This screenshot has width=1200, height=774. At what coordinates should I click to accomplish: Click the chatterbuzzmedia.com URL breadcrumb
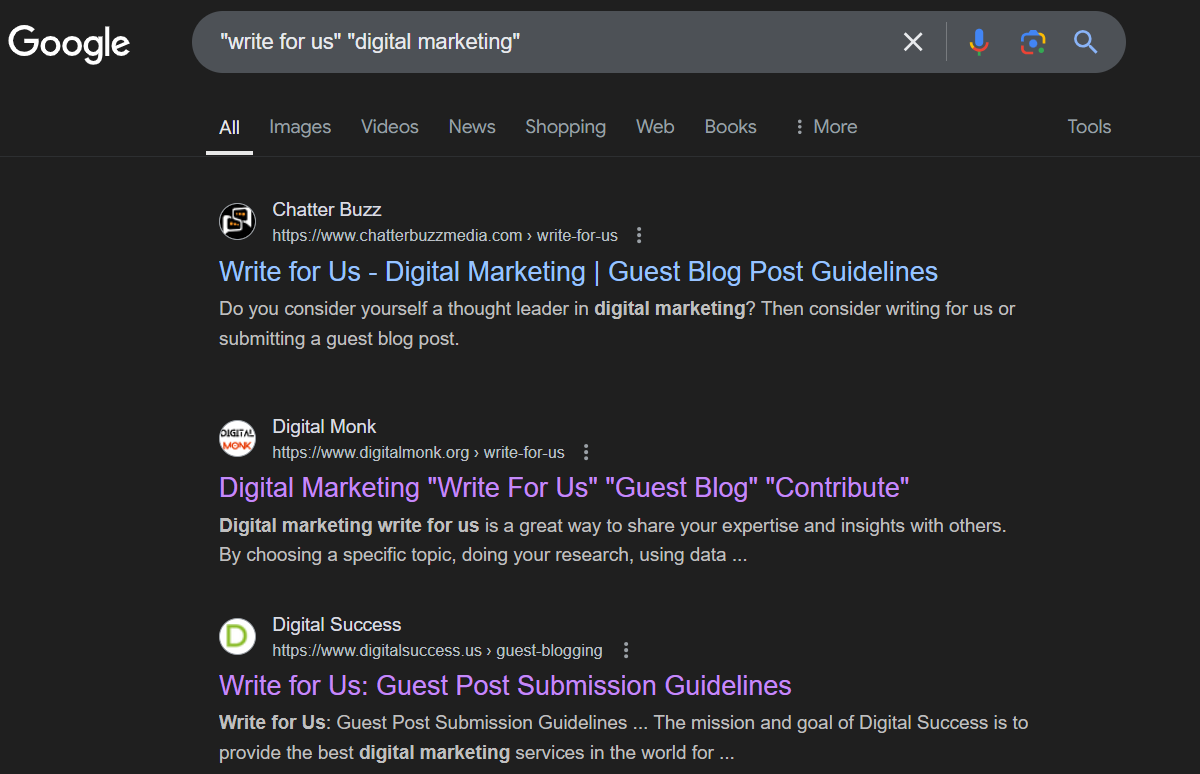coord(445,236)
